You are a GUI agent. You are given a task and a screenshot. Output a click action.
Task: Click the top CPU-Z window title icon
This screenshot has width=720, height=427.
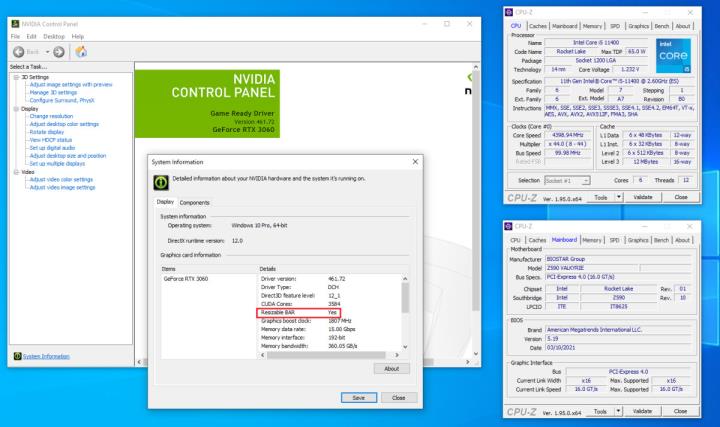point(509,12)
